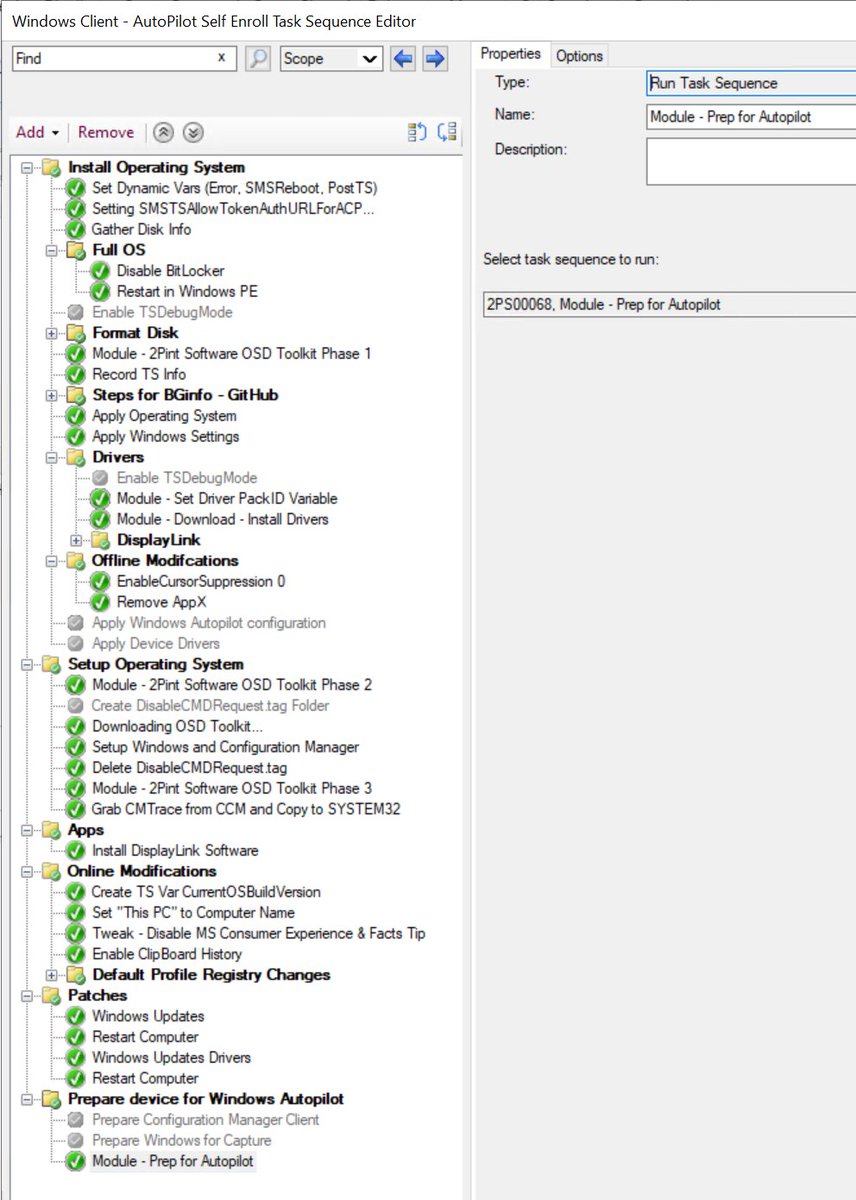Screen dimensions: 856x1200
Task: Click the Setup Operating System folder icon
Action: [x=51, y=664]
